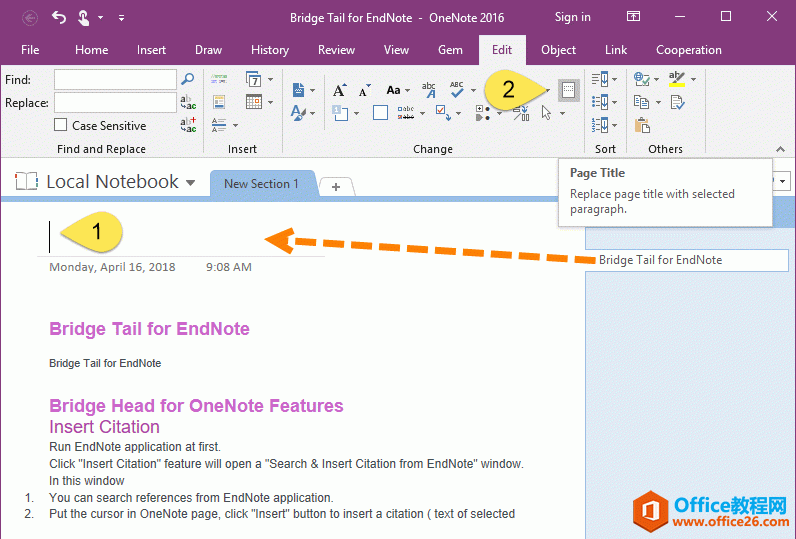
Task: Click the sort numbered list icon
Action: coord(600,125)
